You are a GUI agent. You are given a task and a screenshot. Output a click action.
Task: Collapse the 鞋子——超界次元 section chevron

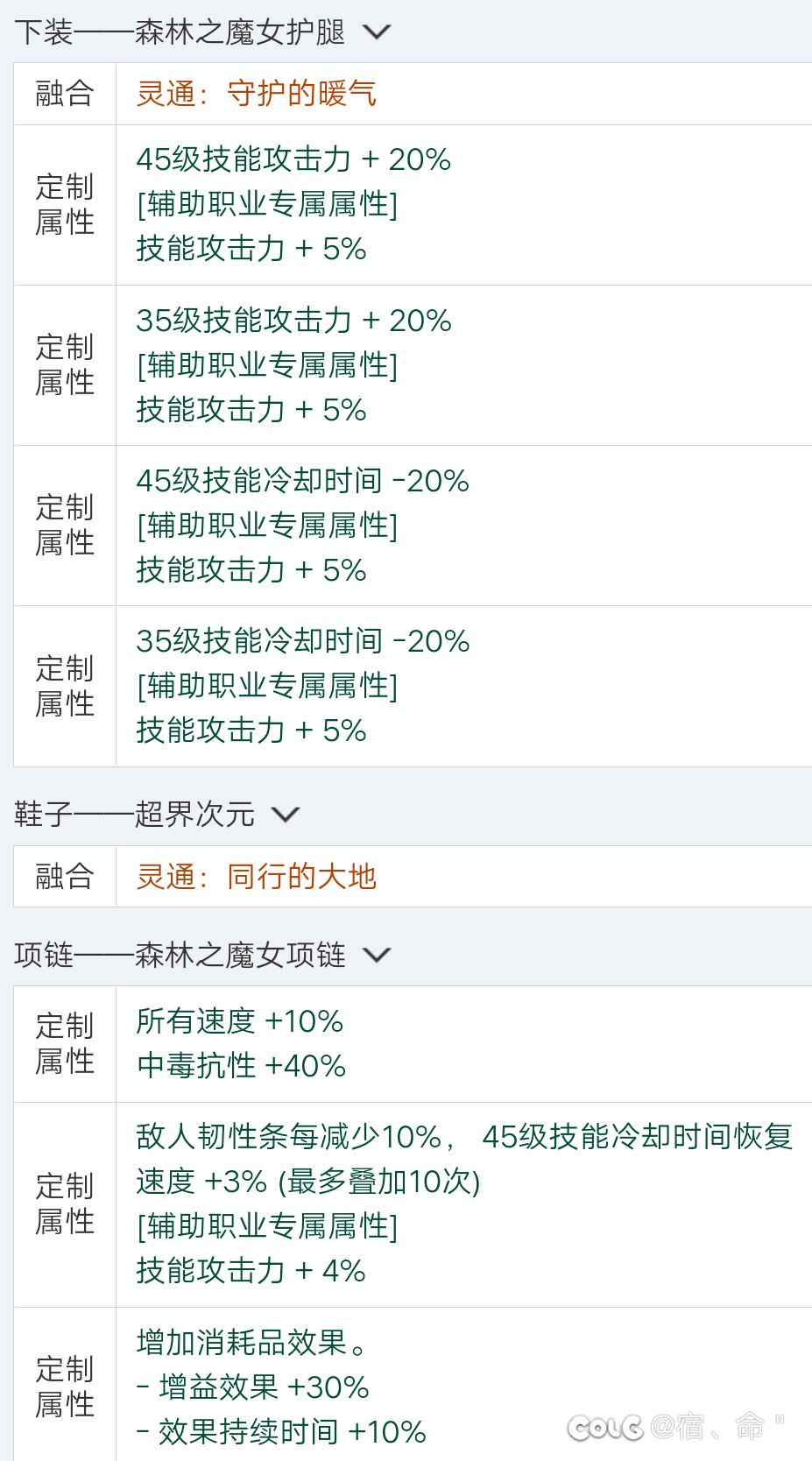[286, 815]
